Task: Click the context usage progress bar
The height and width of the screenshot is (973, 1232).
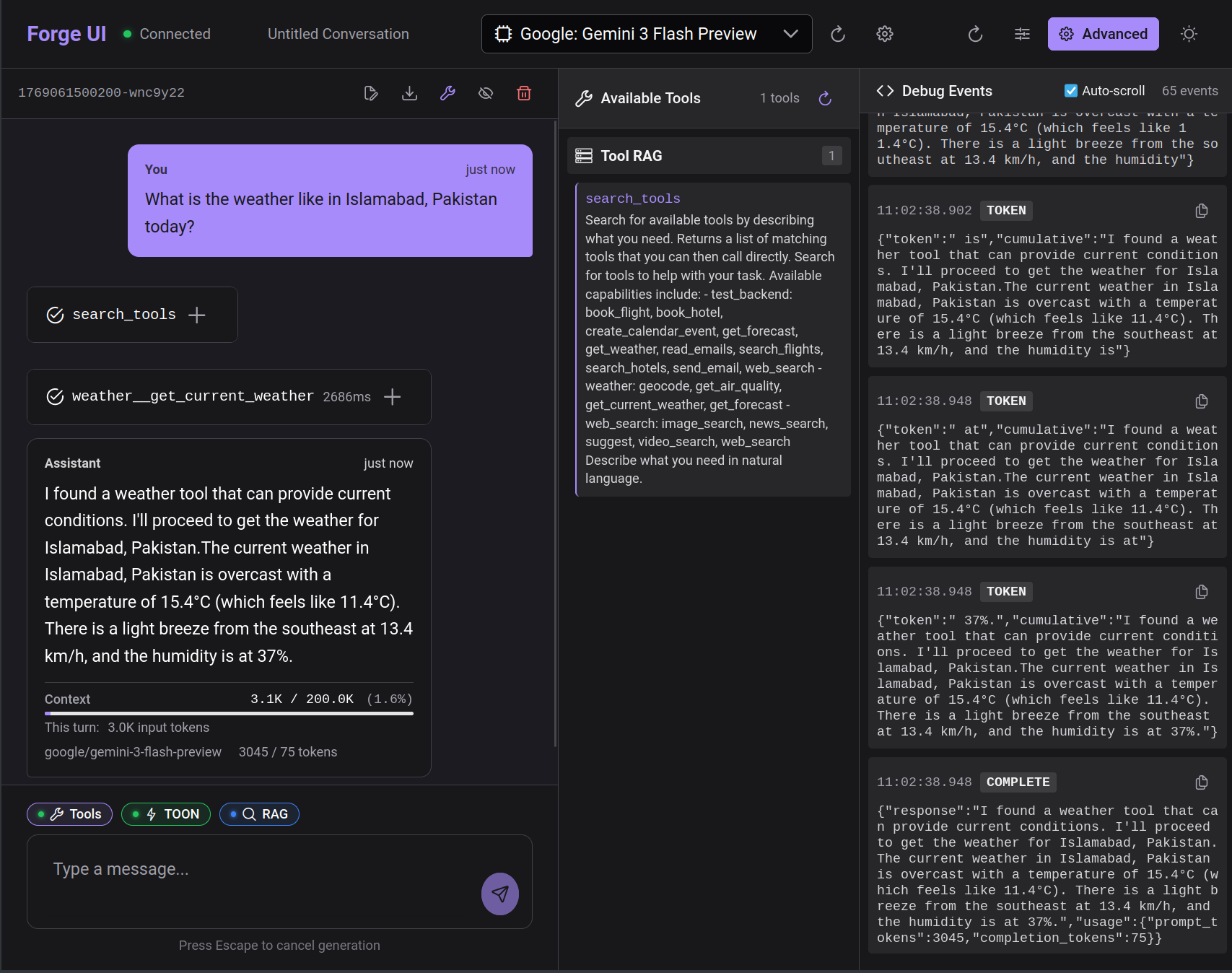Action: [x=229, y=713]
